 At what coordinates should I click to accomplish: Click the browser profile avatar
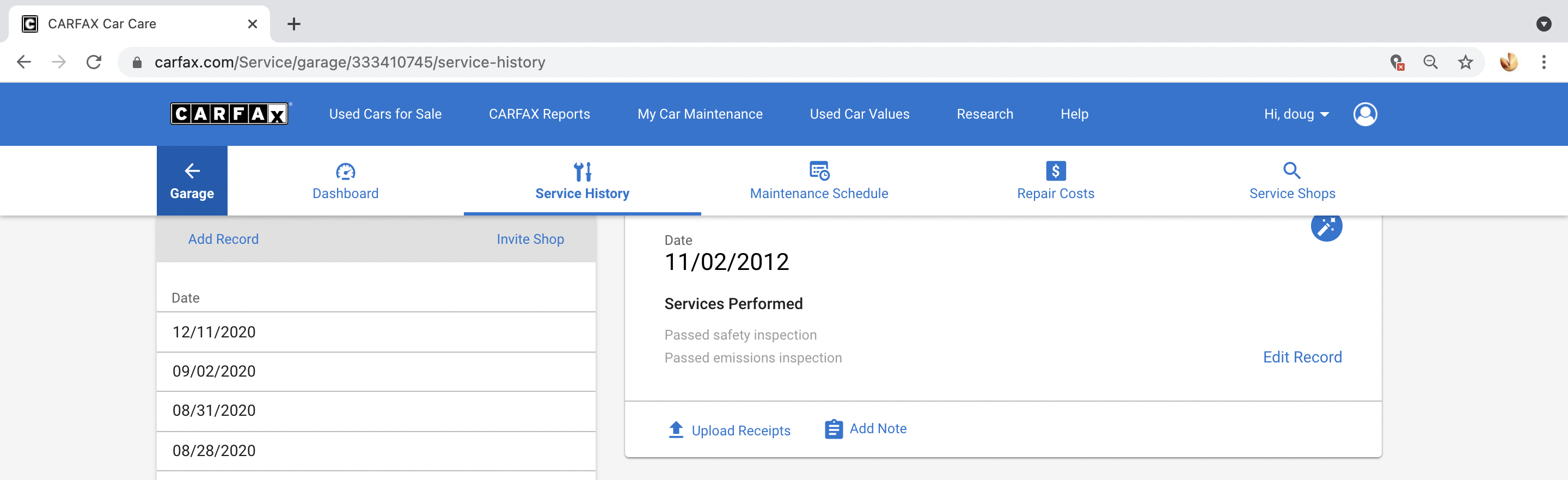1509,62
